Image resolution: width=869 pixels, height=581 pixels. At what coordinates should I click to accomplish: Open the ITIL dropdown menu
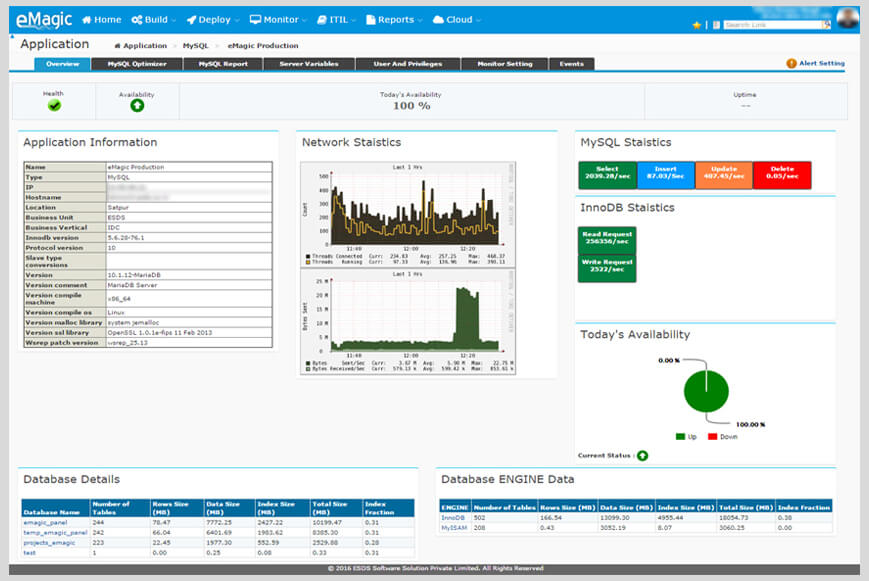tap(336, 19)
